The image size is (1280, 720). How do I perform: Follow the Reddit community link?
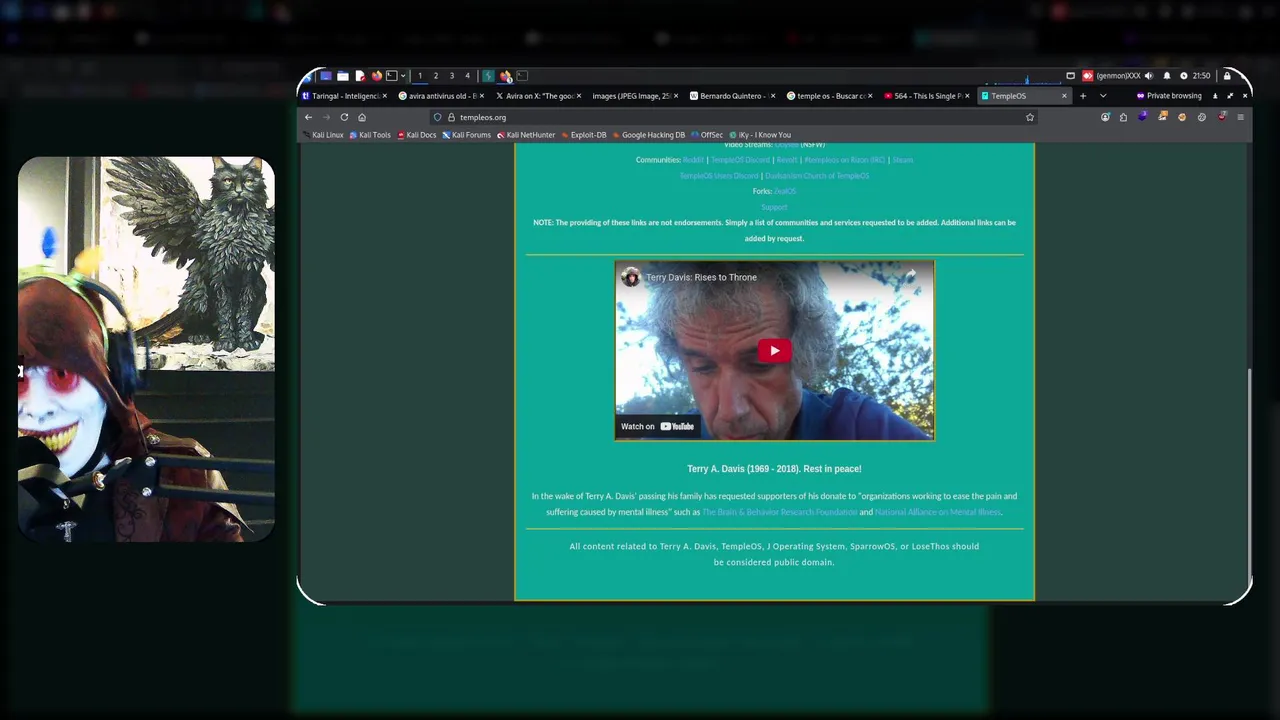coord(693,160)
